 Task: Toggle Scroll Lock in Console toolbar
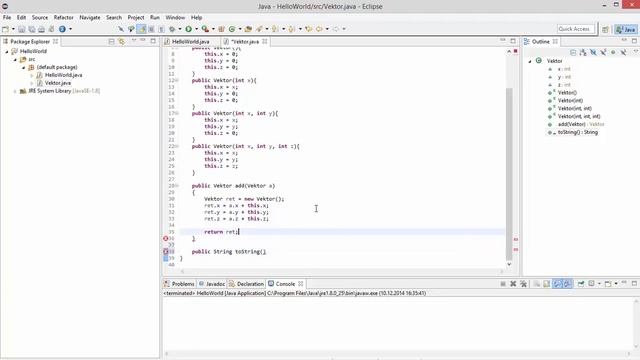pyautogui.click(x=547, y=284)
